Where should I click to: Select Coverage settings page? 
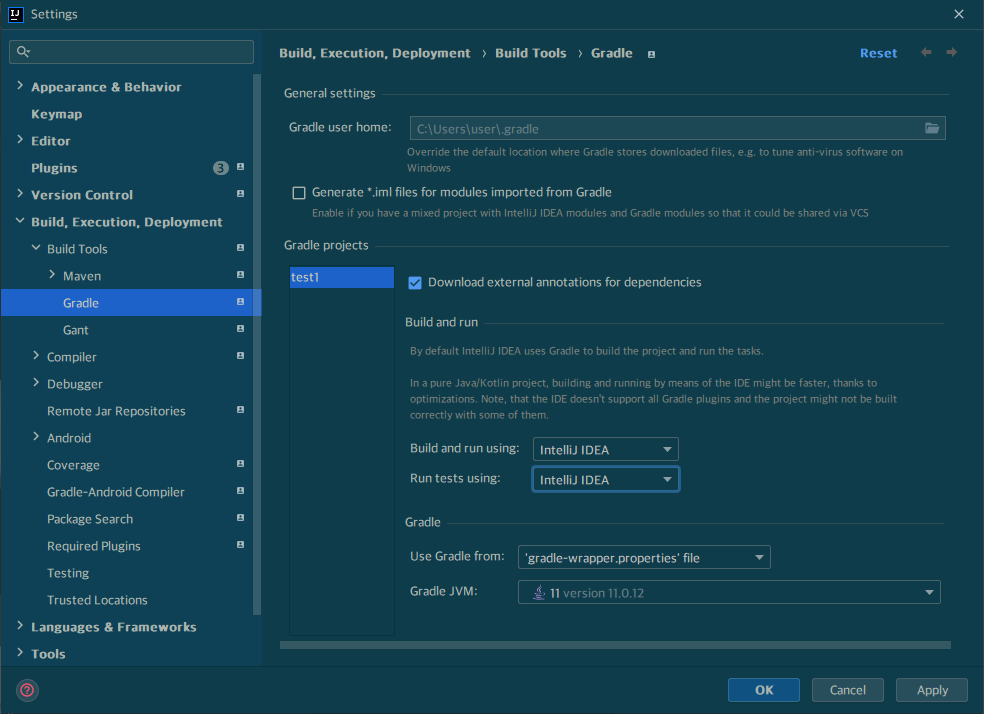click(73, 464)
